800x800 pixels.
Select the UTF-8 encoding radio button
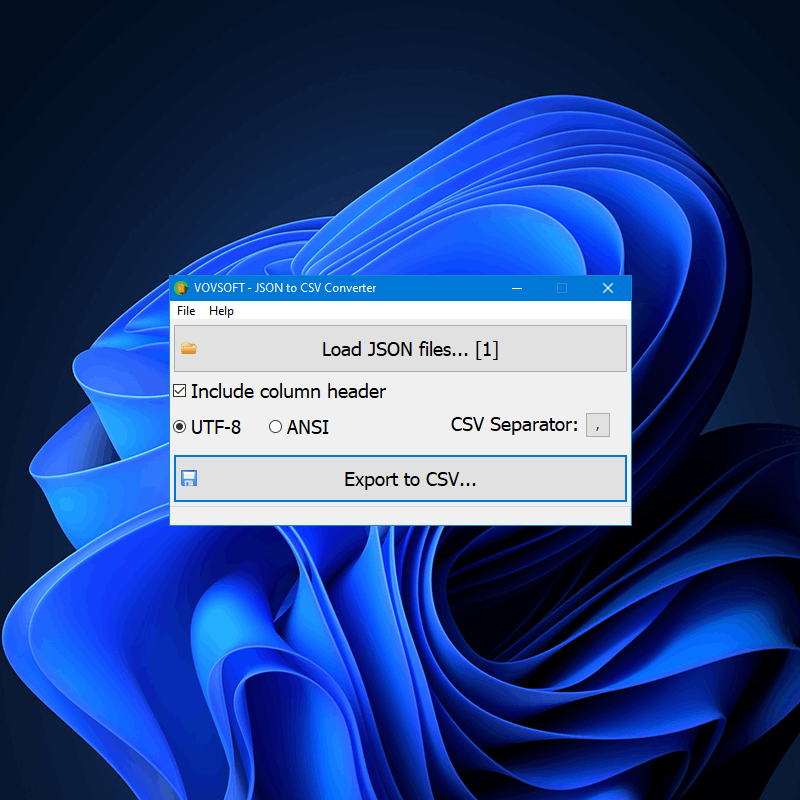[x=180, y=427]
